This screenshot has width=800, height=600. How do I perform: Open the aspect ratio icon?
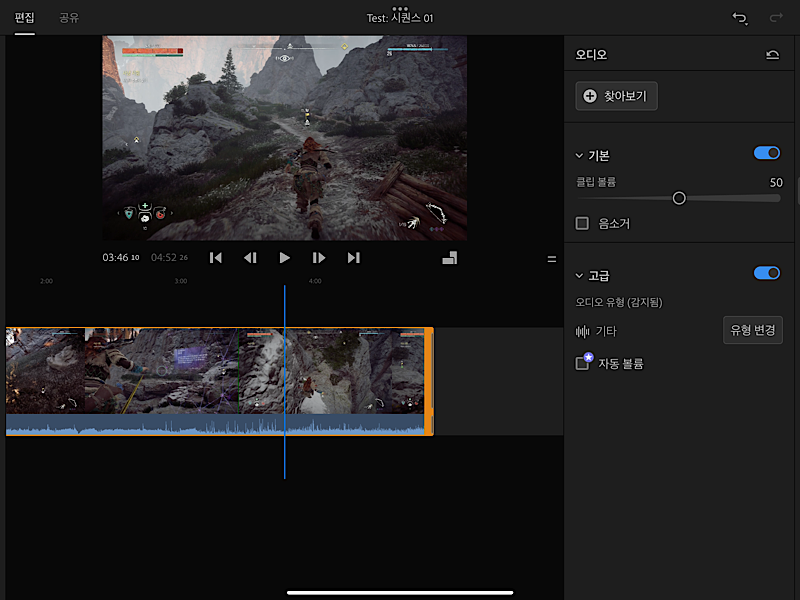pos(449,258)
